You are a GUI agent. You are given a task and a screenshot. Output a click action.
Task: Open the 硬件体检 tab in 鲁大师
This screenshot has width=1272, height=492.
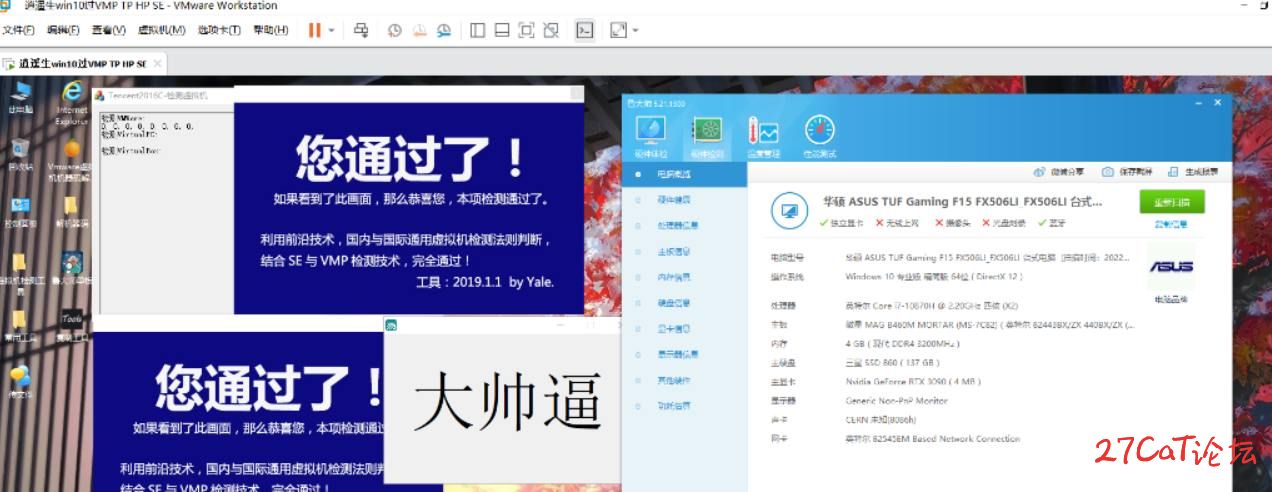tap(651, 137)
